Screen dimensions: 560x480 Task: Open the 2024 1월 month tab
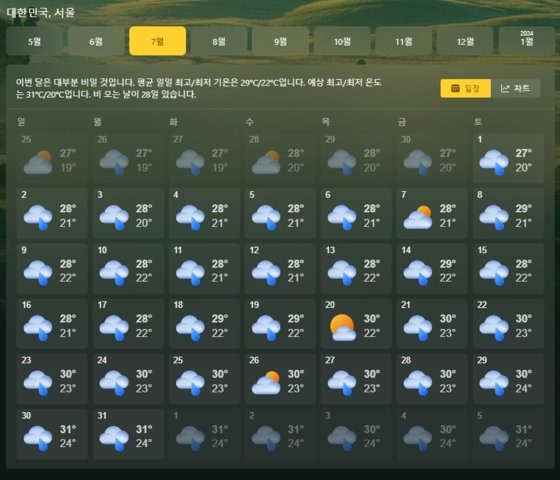coord(526,41)
